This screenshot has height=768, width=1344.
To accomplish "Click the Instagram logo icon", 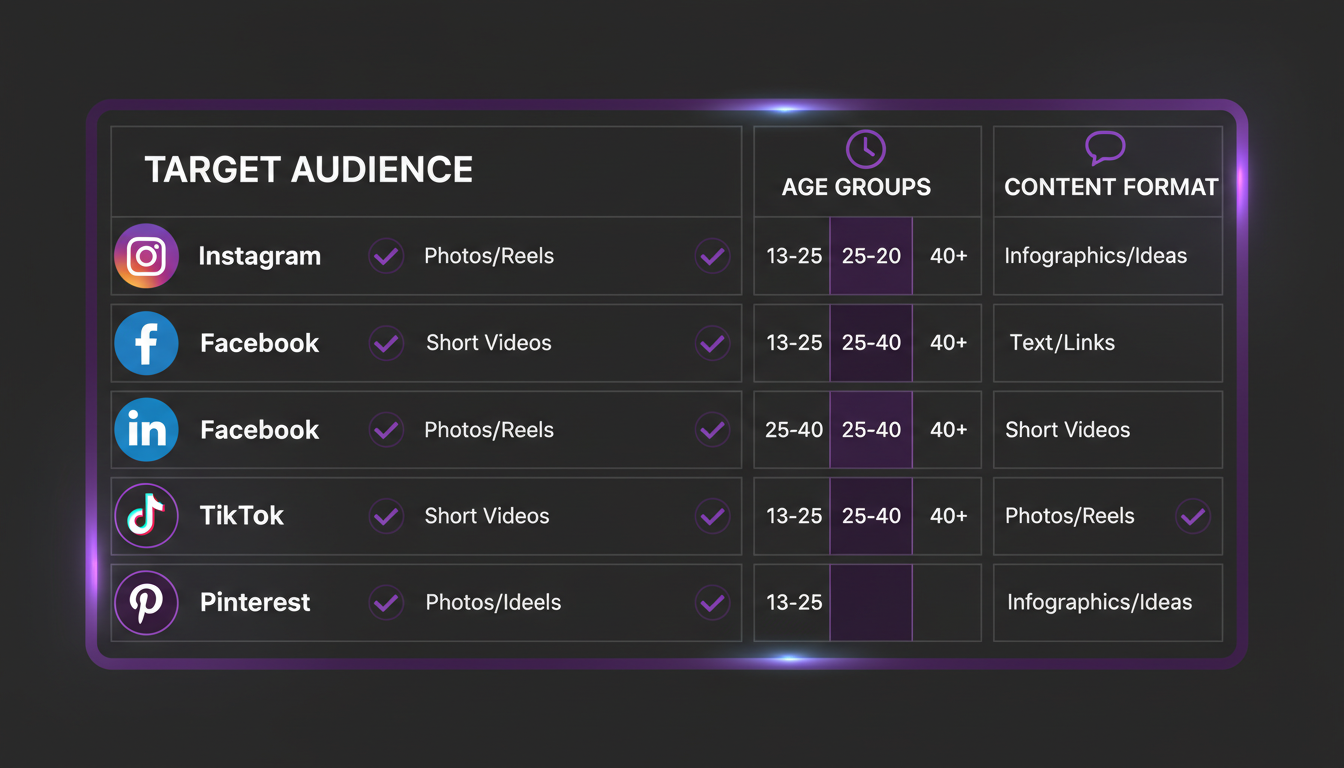I will [146, 256].
